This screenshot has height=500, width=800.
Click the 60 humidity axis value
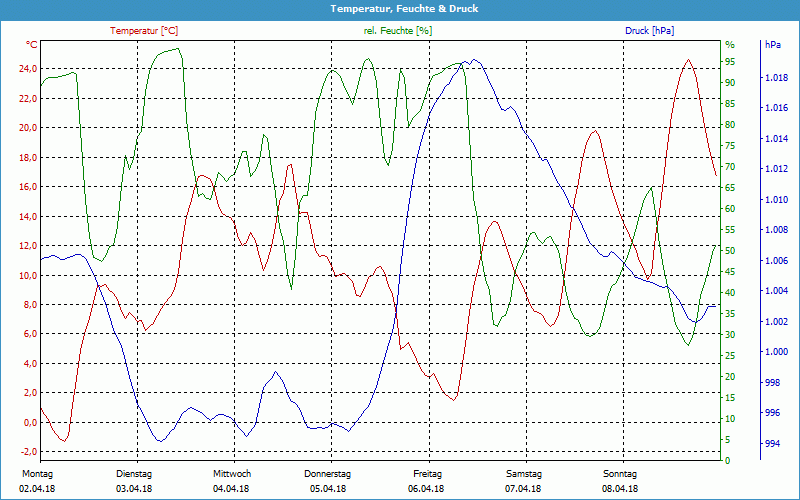point(730,209)
